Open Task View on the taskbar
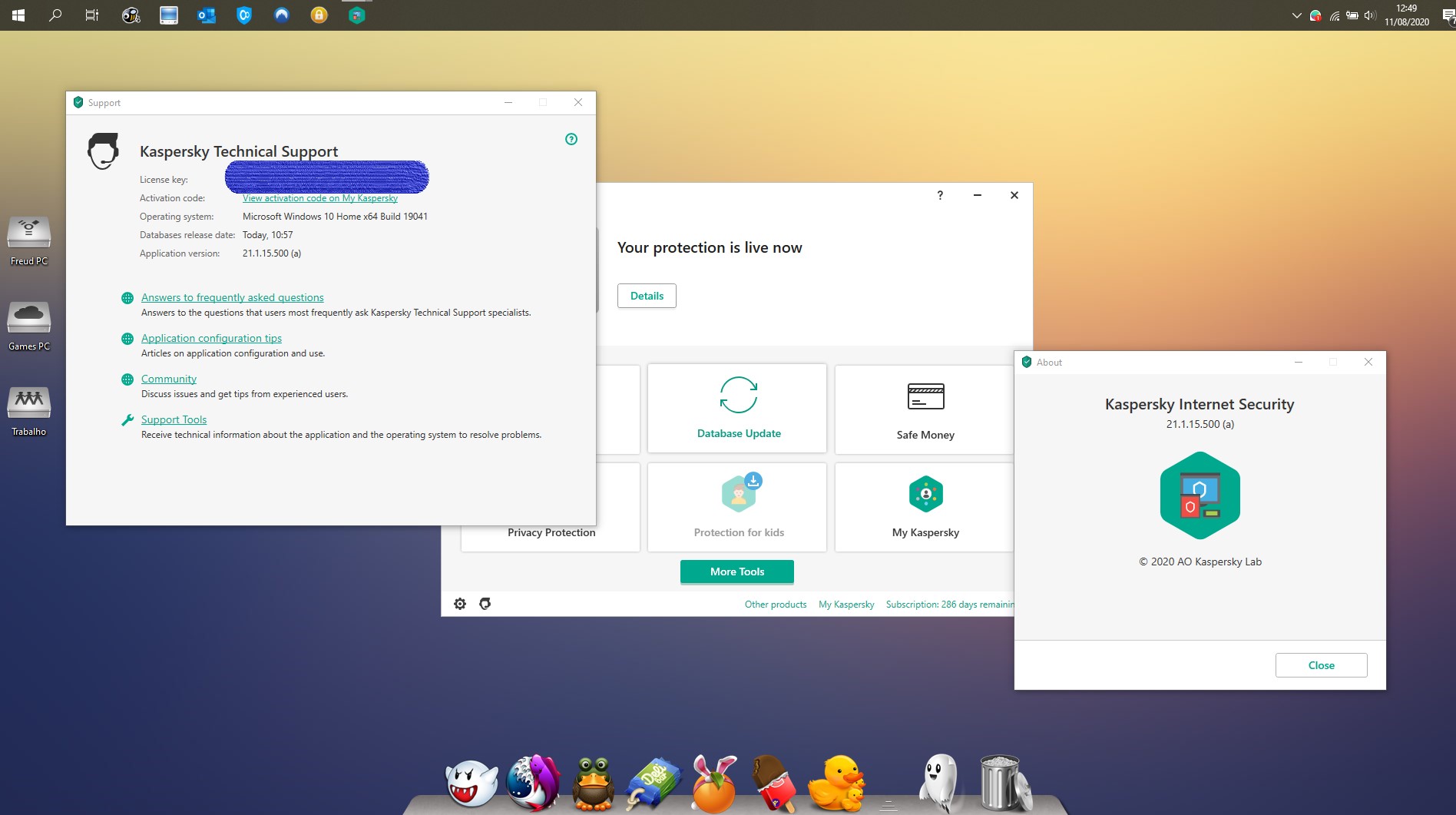Screen dimensions: 1456x815 point(92,15)
